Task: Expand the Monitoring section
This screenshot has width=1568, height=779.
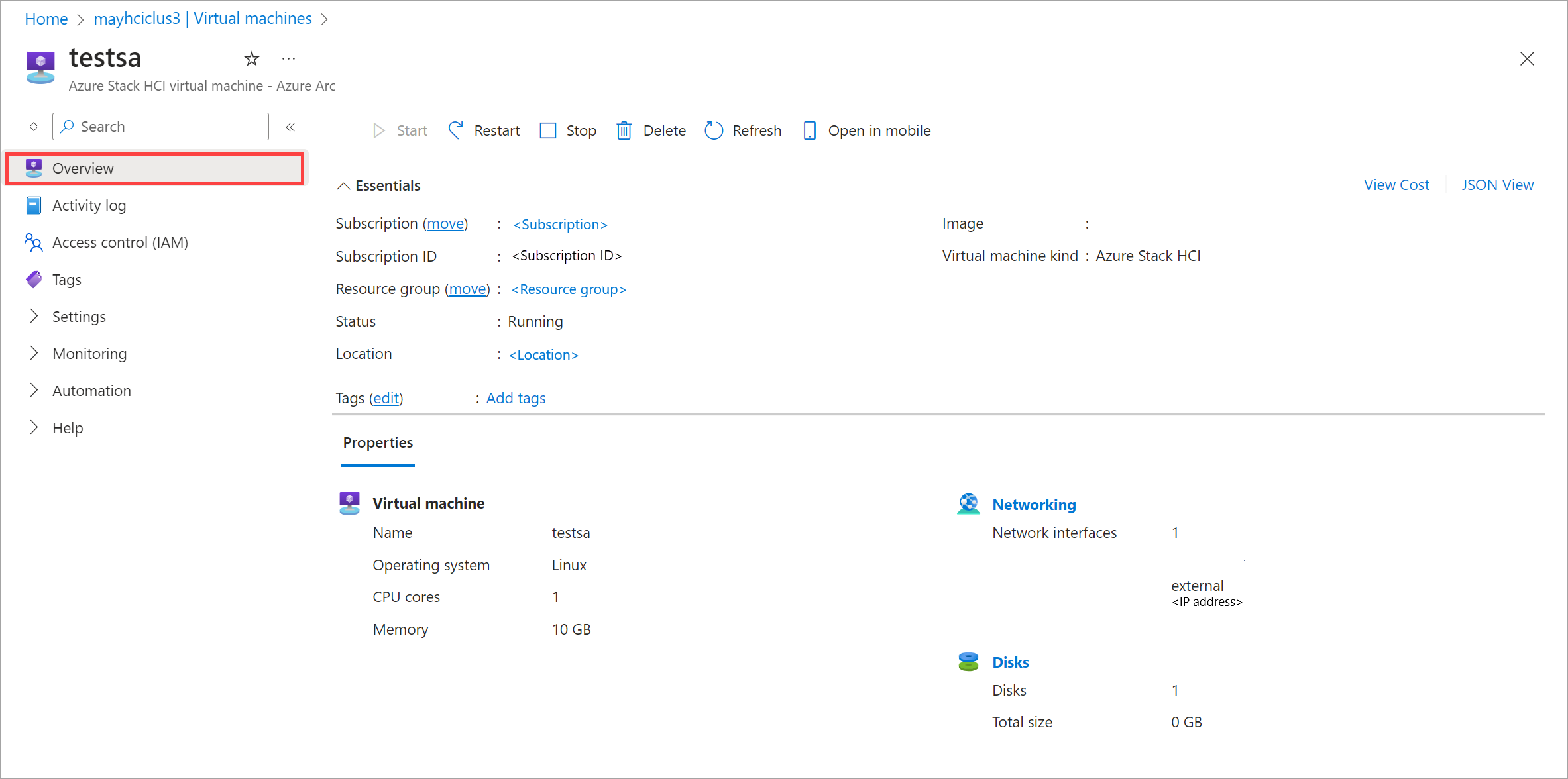Action: tap(34, 354)
